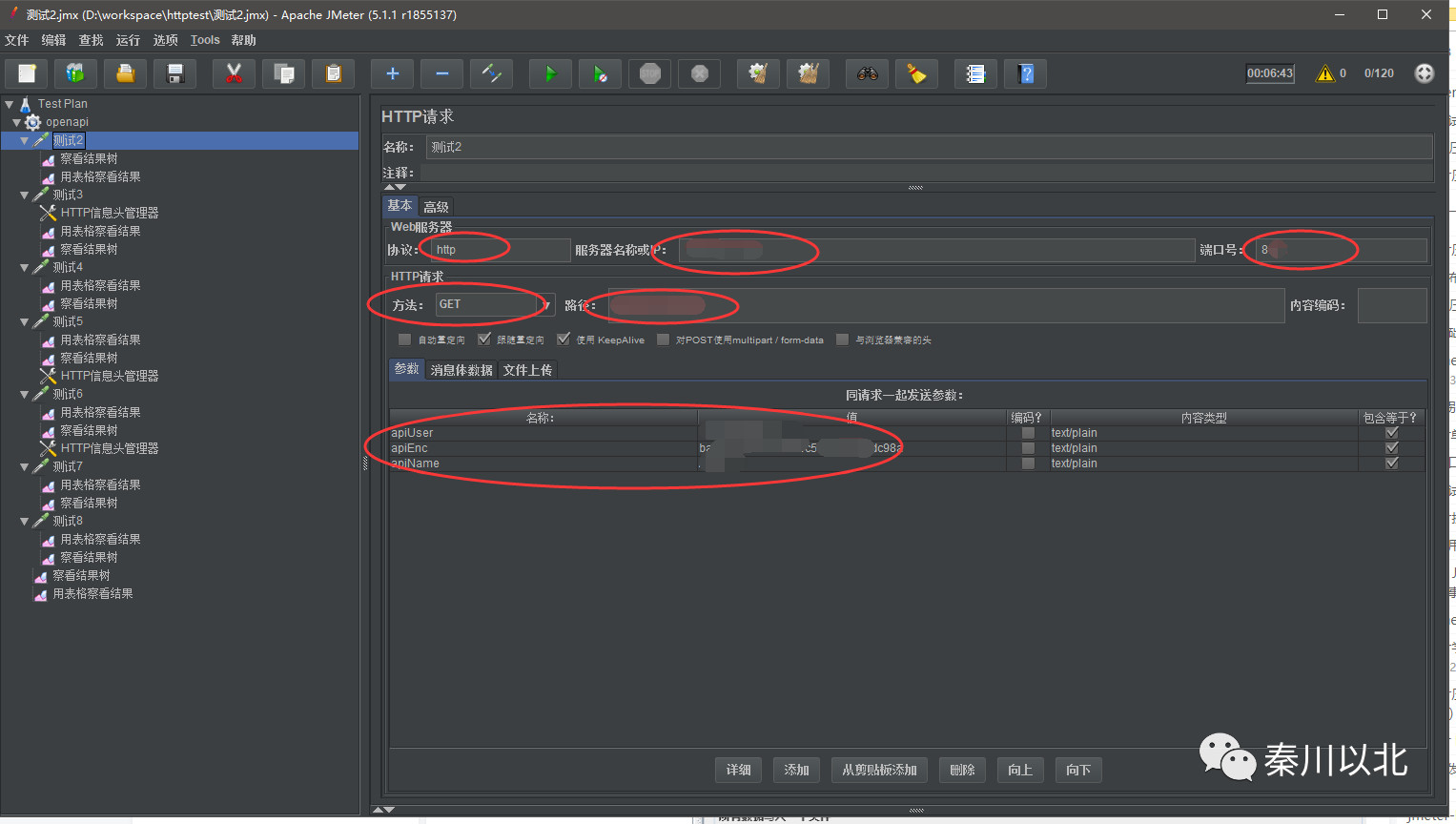Image resolution: width=1456 pixels, height=824 pixels.
Task: Click the Open file toolbar icon
Action: coord(125,73)
